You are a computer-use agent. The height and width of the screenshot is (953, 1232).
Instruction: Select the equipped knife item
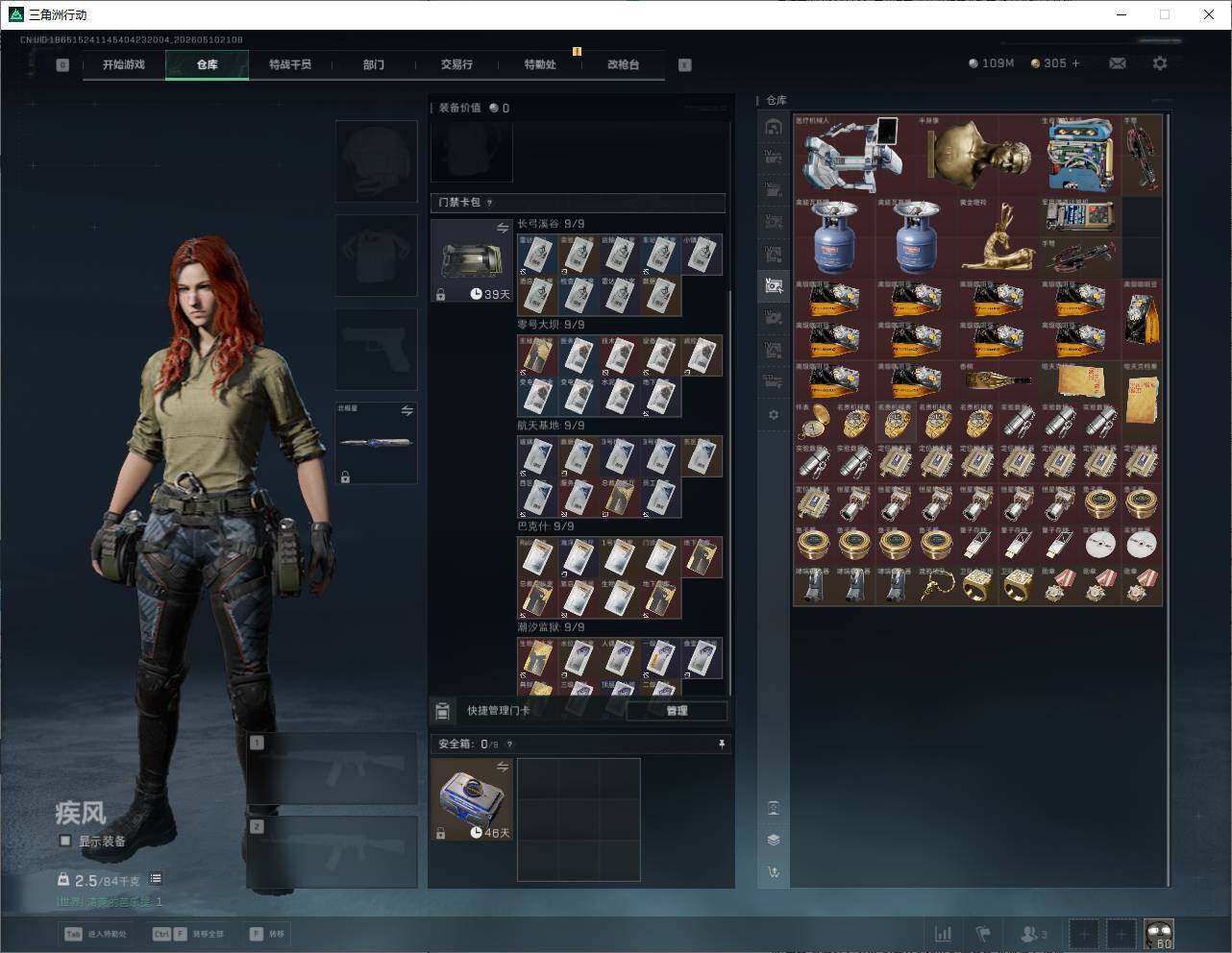(376, 443)
